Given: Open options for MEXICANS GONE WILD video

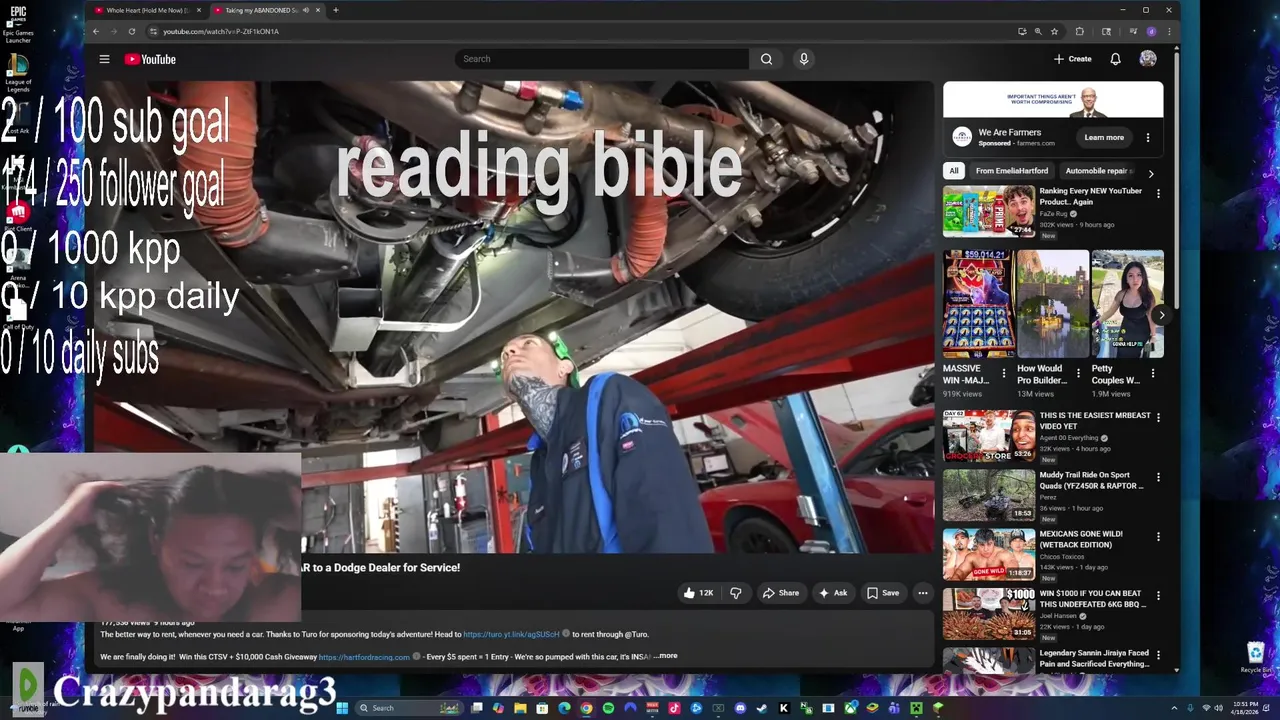Looking at the screenshot, I should pyautogui.click(x=1158, y=537).
